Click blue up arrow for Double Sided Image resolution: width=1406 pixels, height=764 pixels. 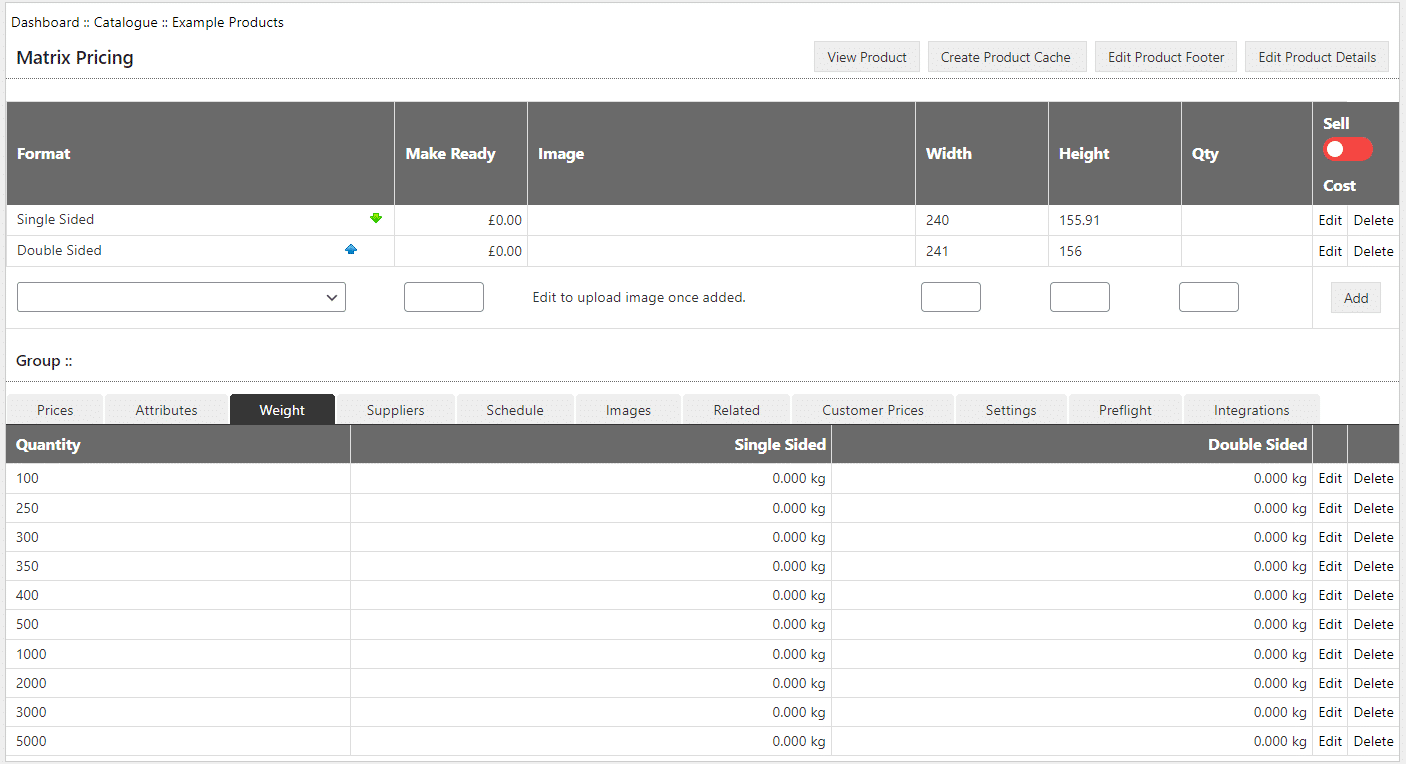click(x=351, y=250)
